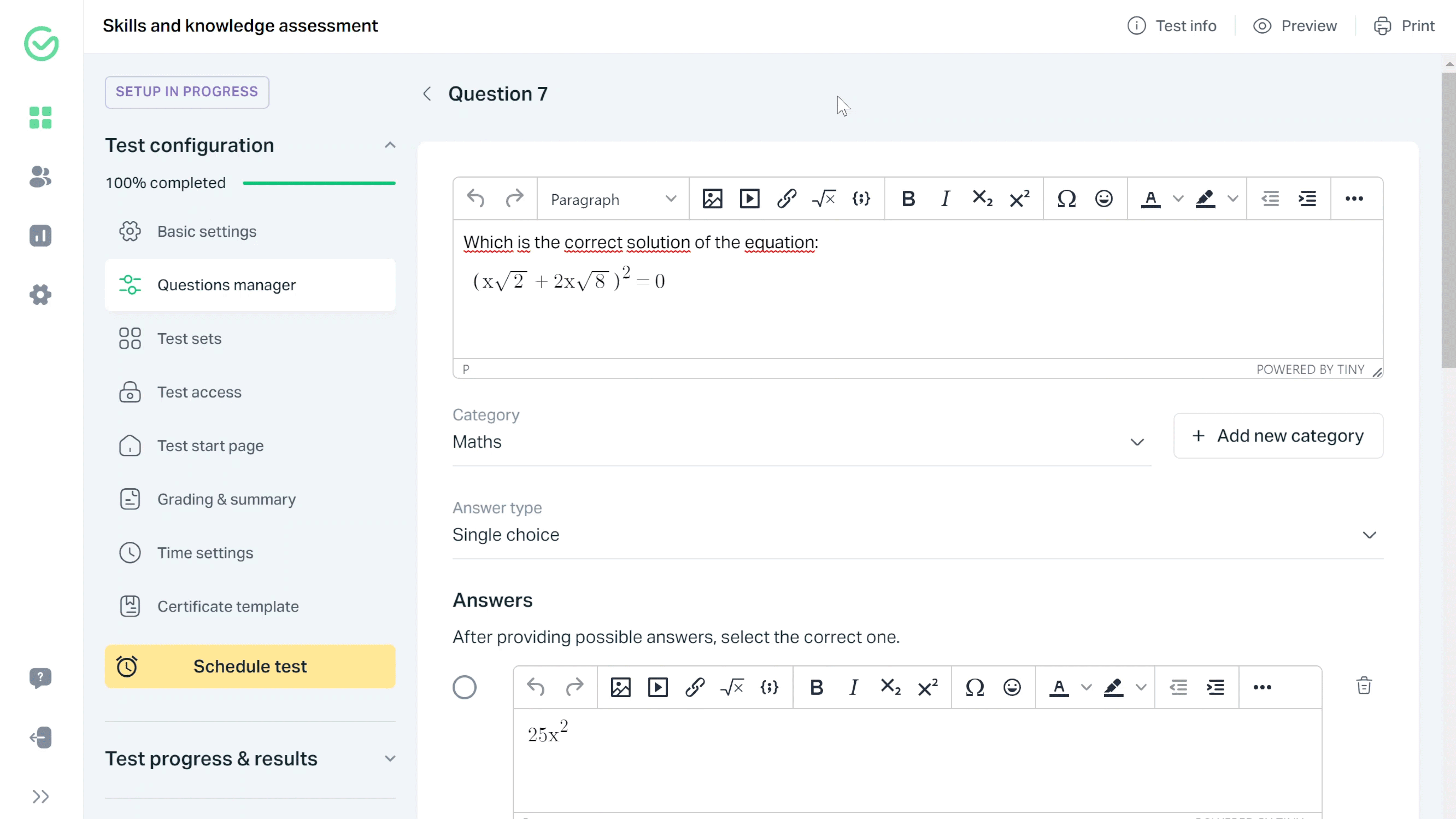1456x819 pixels.
Task: Select the subscript formatting icon
Action: click(983, 199)
